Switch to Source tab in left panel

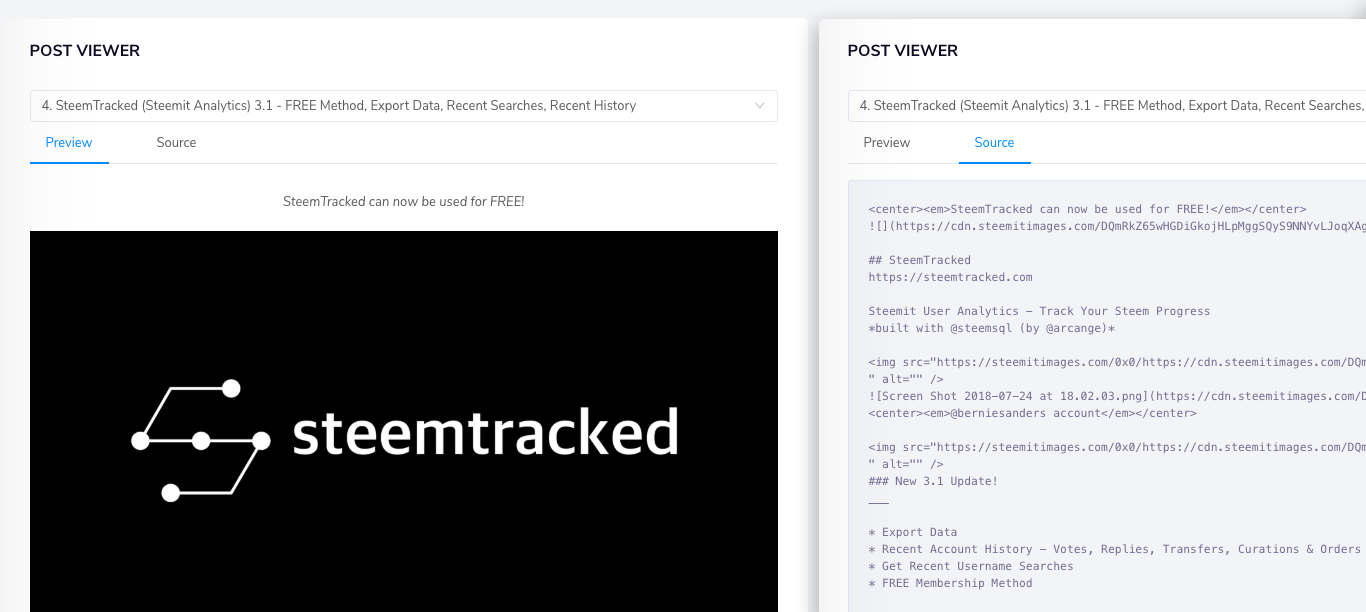point(176,143)
